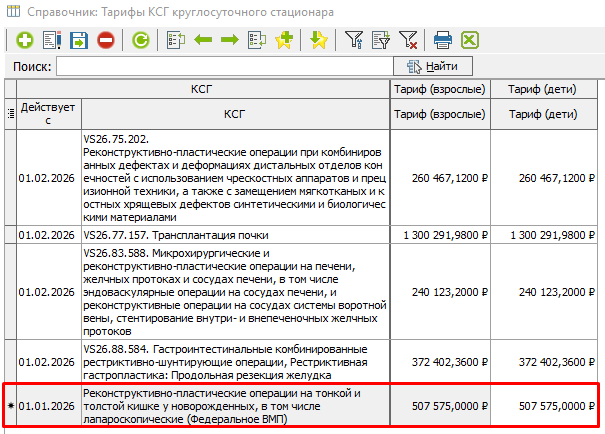Click the row indicator of the 01.01.2026 row
Viewport: 605px width, 434px height.
tap(11, 406)
